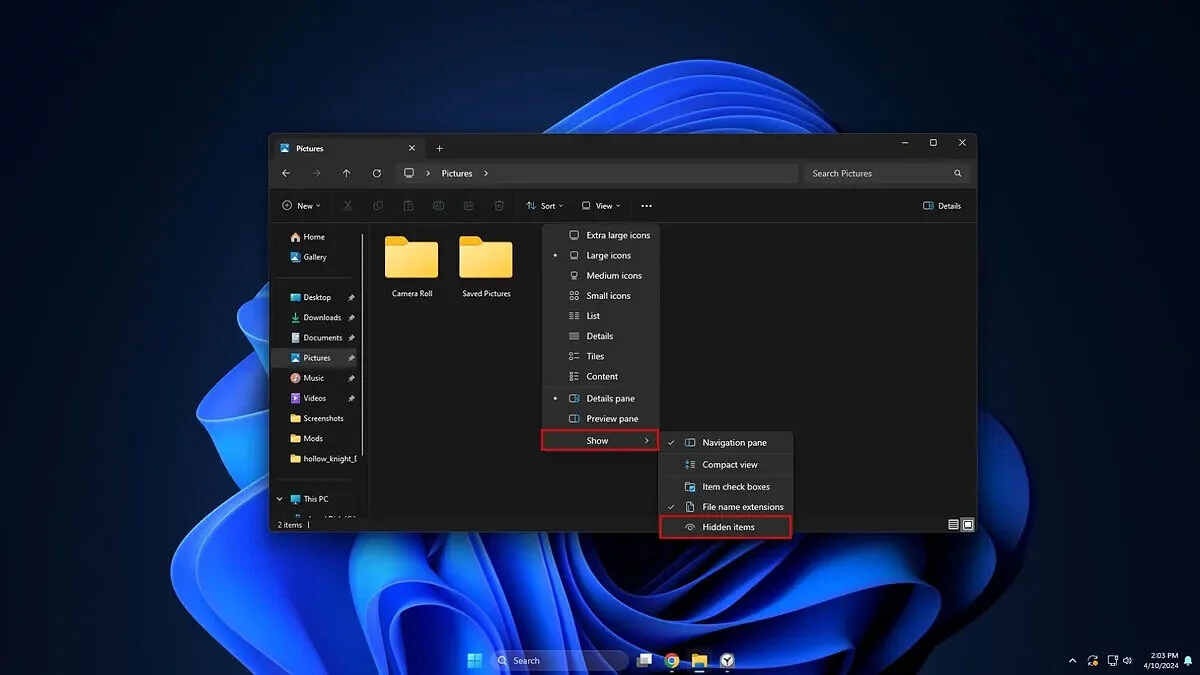Screen dimensions: 1200x675
Task: Open the See more ellipsis menu
Action: coord(646,206)
